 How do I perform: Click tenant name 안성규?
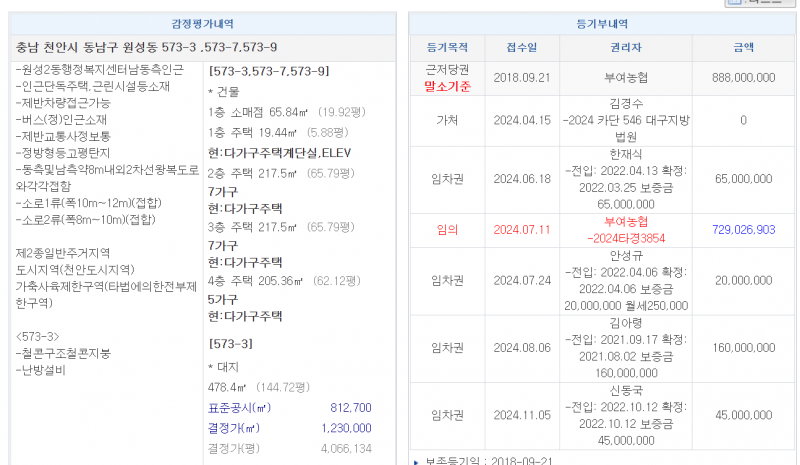tap(626, 254)
